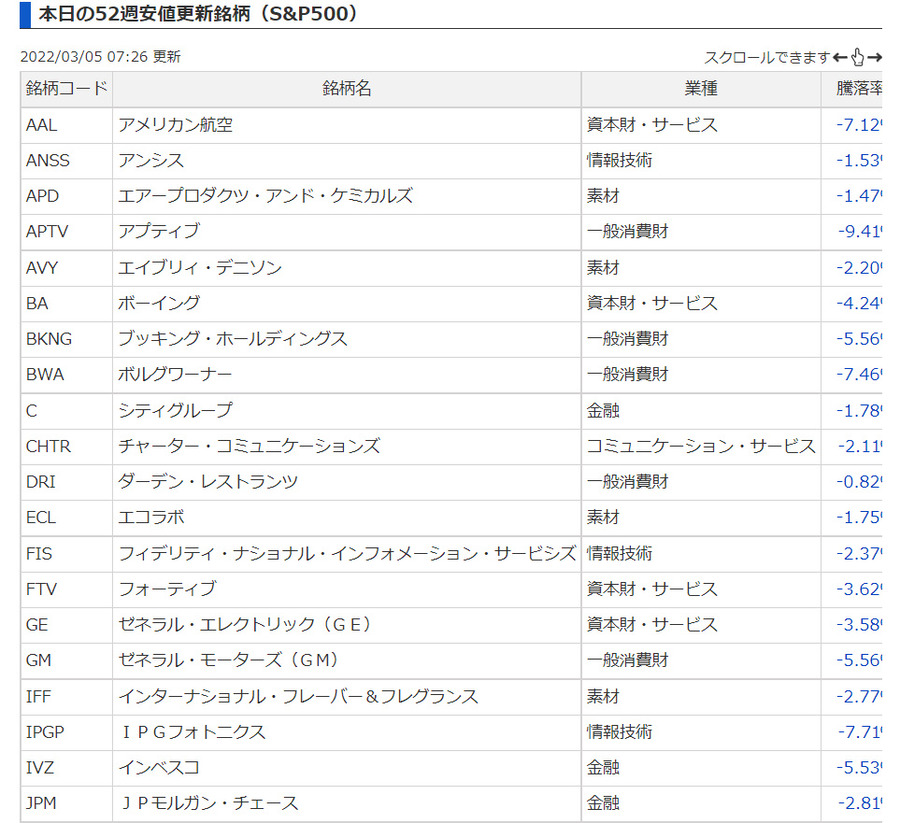The width and height of the screenshot is (900, 823).
Task: Click the アプティブ stock name
Action: 159,232
